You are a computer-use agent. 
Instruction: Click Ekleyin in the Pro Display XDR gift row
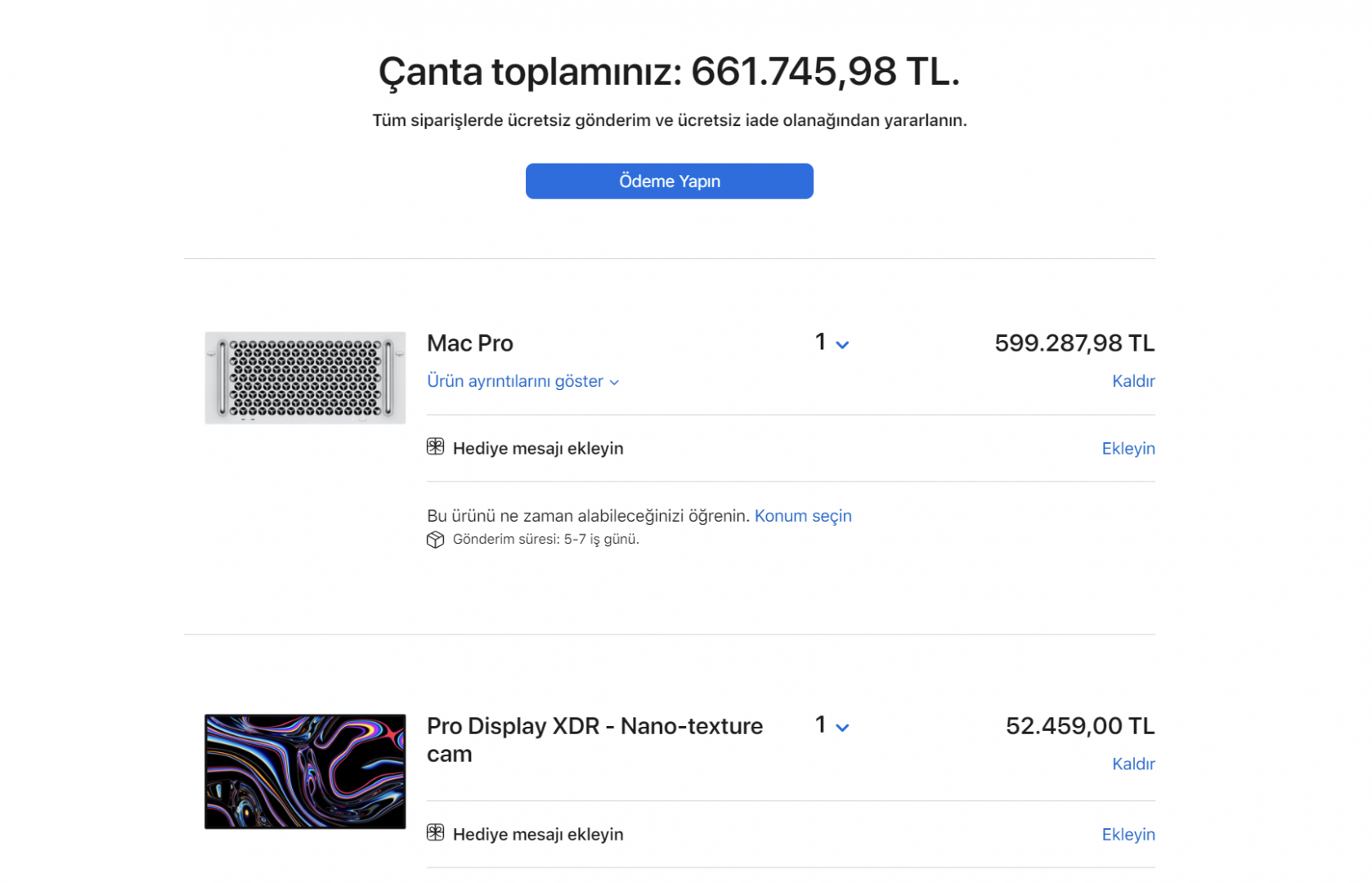[x=1128, y=834]
